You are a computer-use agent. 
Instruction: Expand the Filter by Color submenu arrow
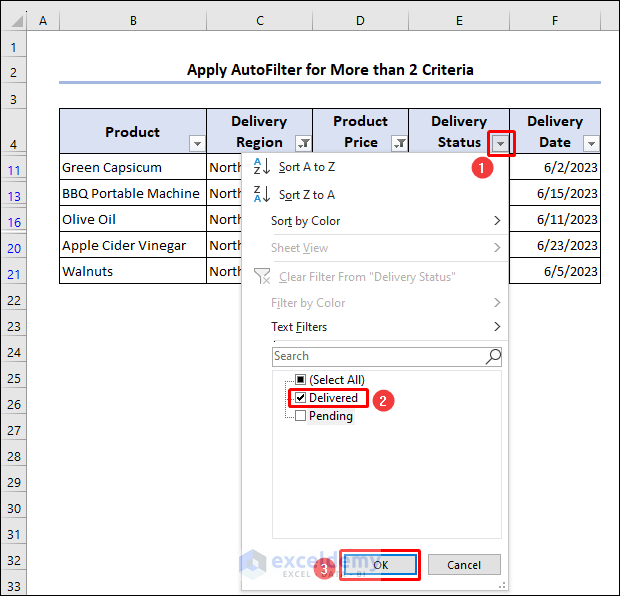[x=497, y=303]
